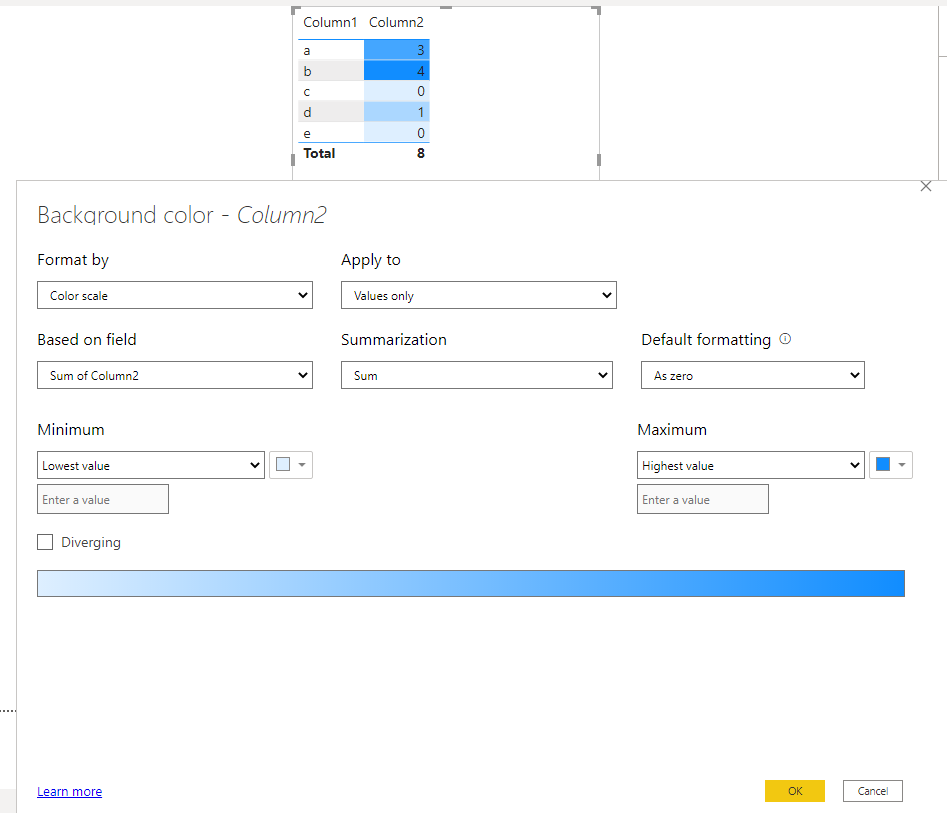Open the Minimum Lowest value dropdown
This screenshot has width=947, height=813.
pos(151,465)
